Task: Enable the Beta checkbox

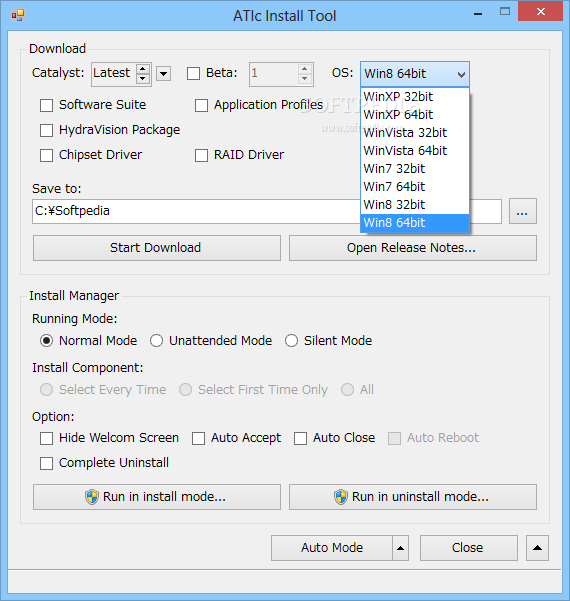Action: point(194,73)
